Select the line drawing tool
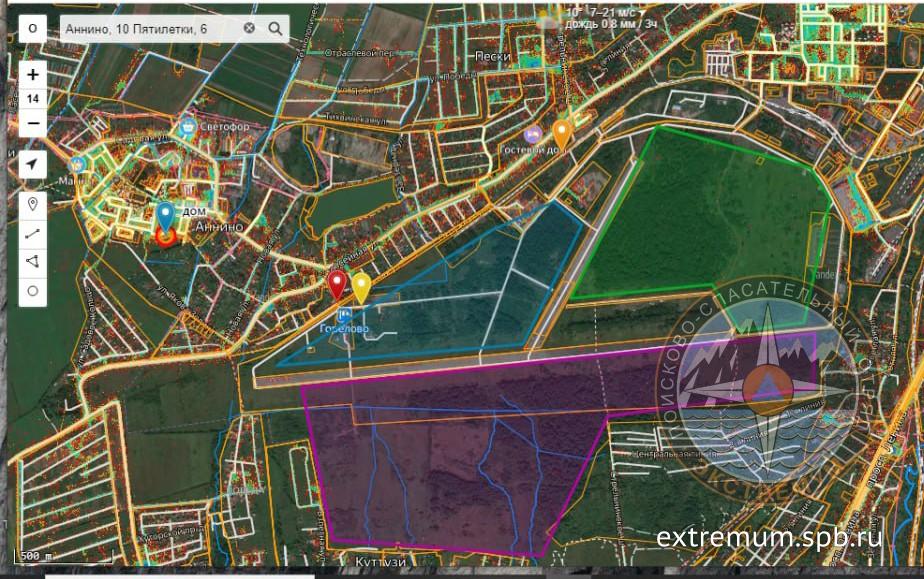This screenshot has width=924, height=579. (x=33, y=233)
